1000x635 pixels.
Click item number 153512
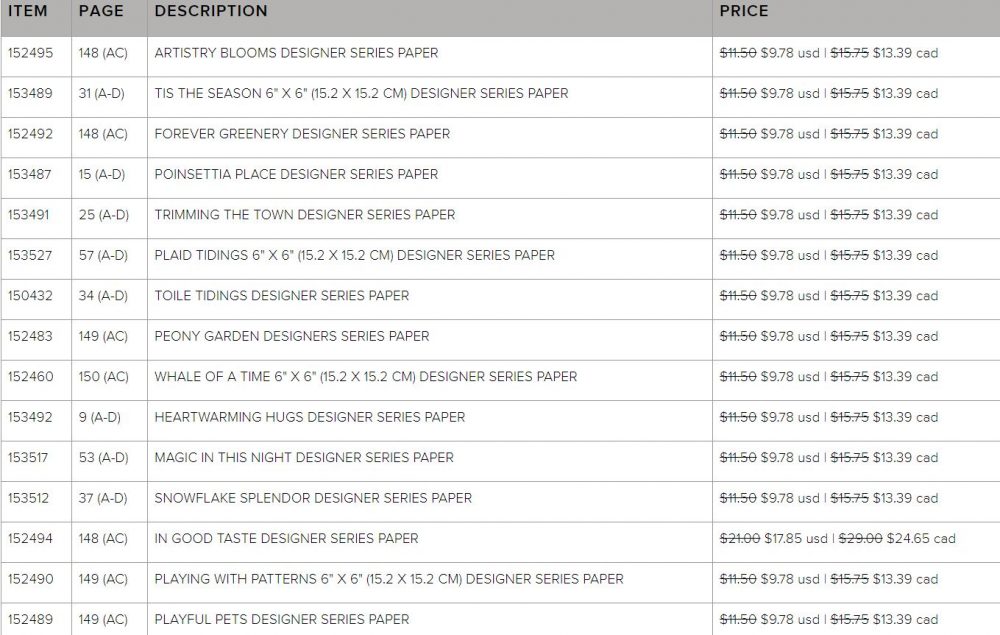click(x=30, y=498)
